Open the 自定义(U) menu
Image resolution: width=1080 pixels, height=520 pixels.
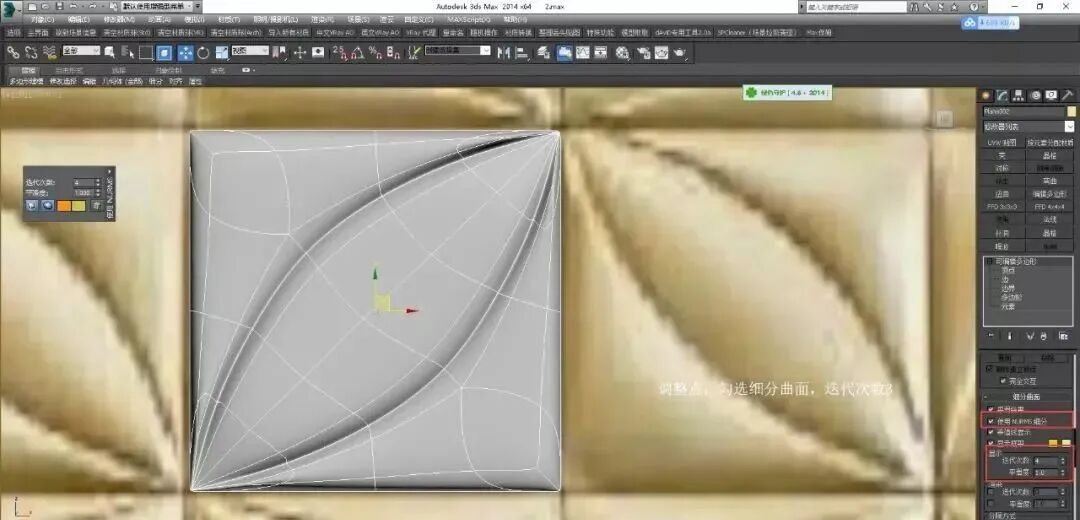(x=420, y=19)
